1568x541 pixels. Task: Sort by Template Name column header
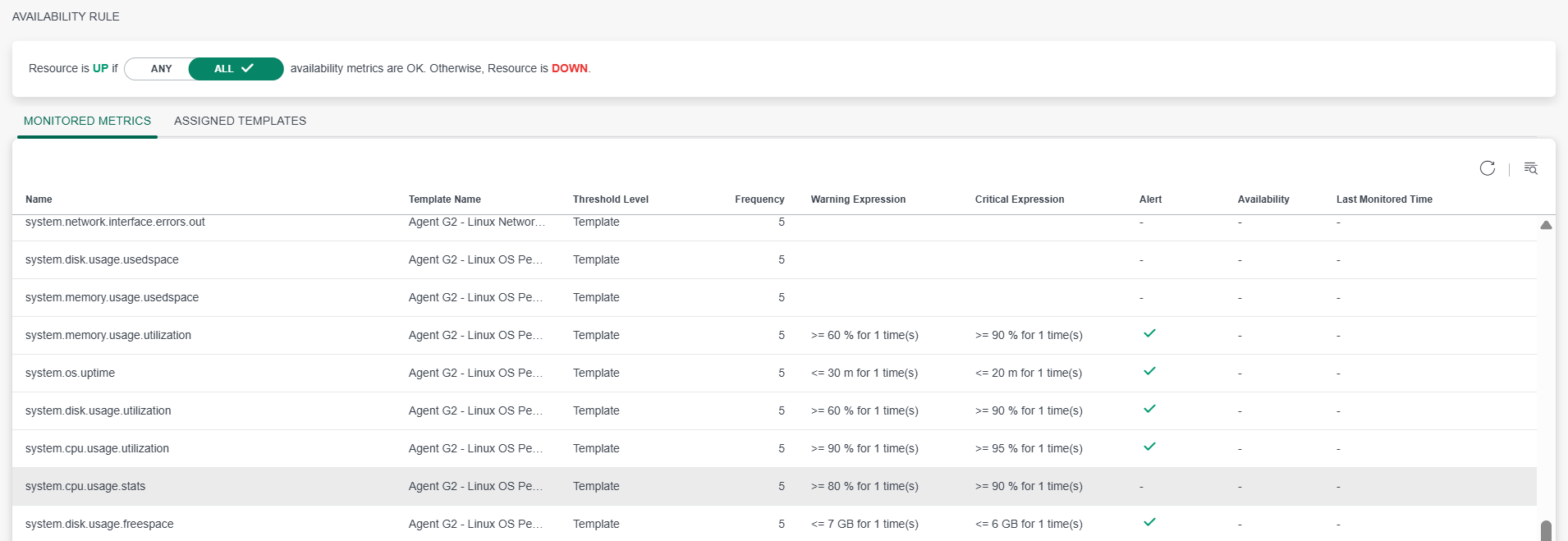[444, 199]
